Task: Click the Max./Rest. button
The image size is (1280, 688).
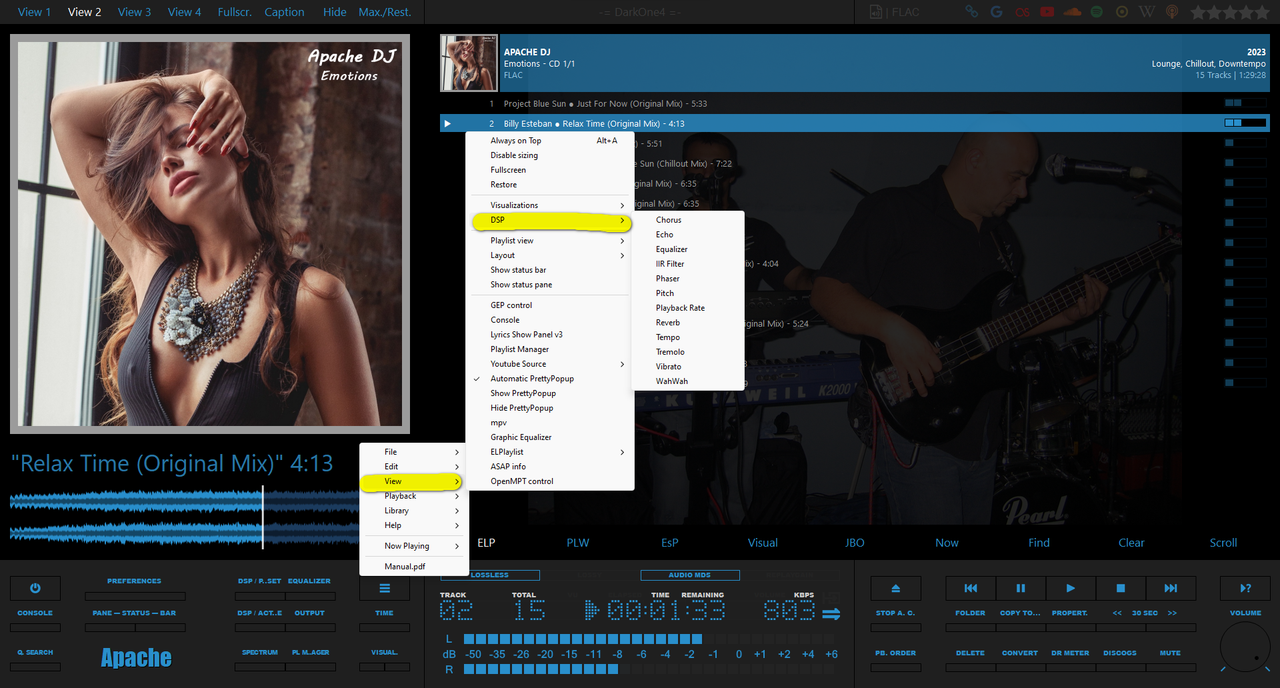Action: tap(384, 12)
